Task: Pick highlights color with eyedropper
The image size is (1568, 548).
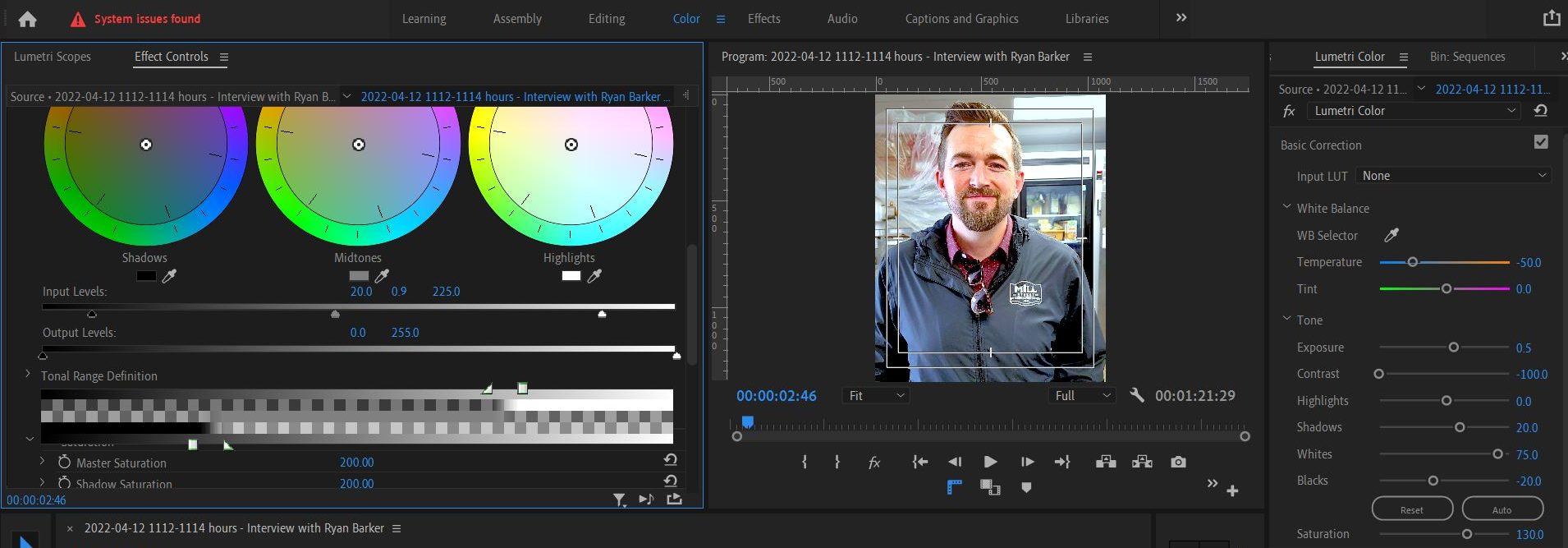Action: coord(594,276)
